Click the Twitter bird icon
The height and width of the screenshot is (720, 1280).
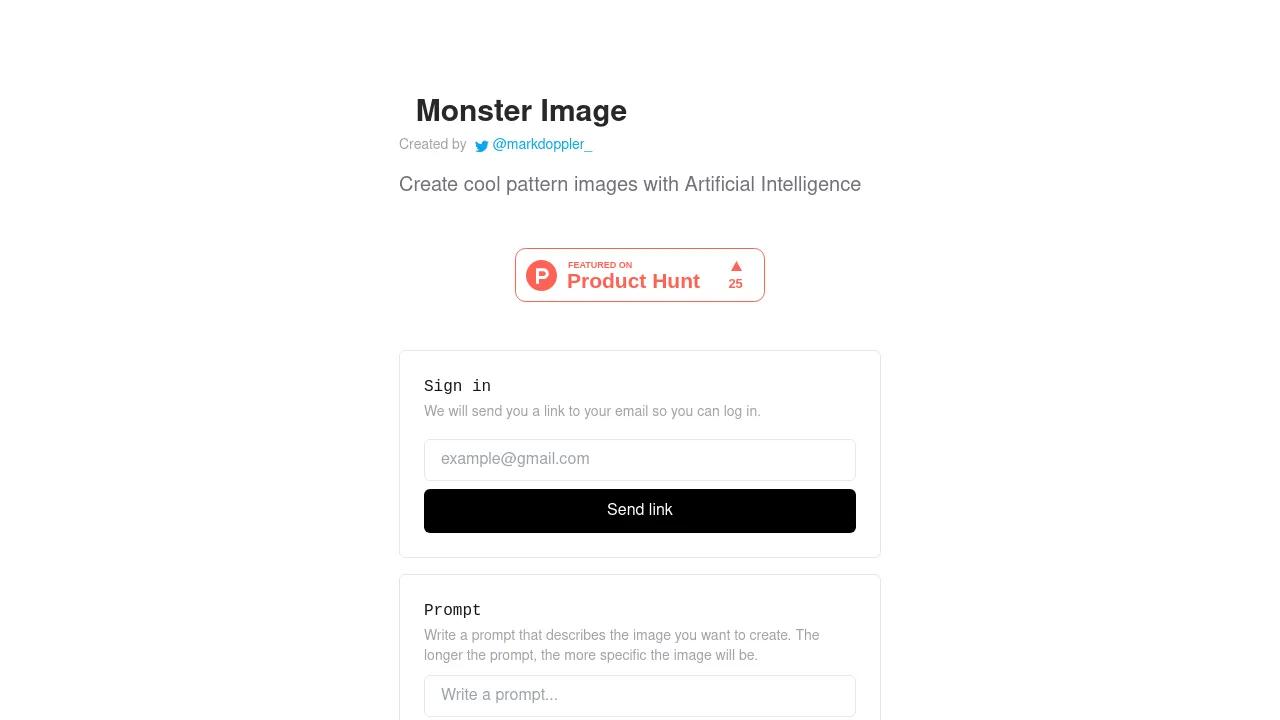coord(482,146)
